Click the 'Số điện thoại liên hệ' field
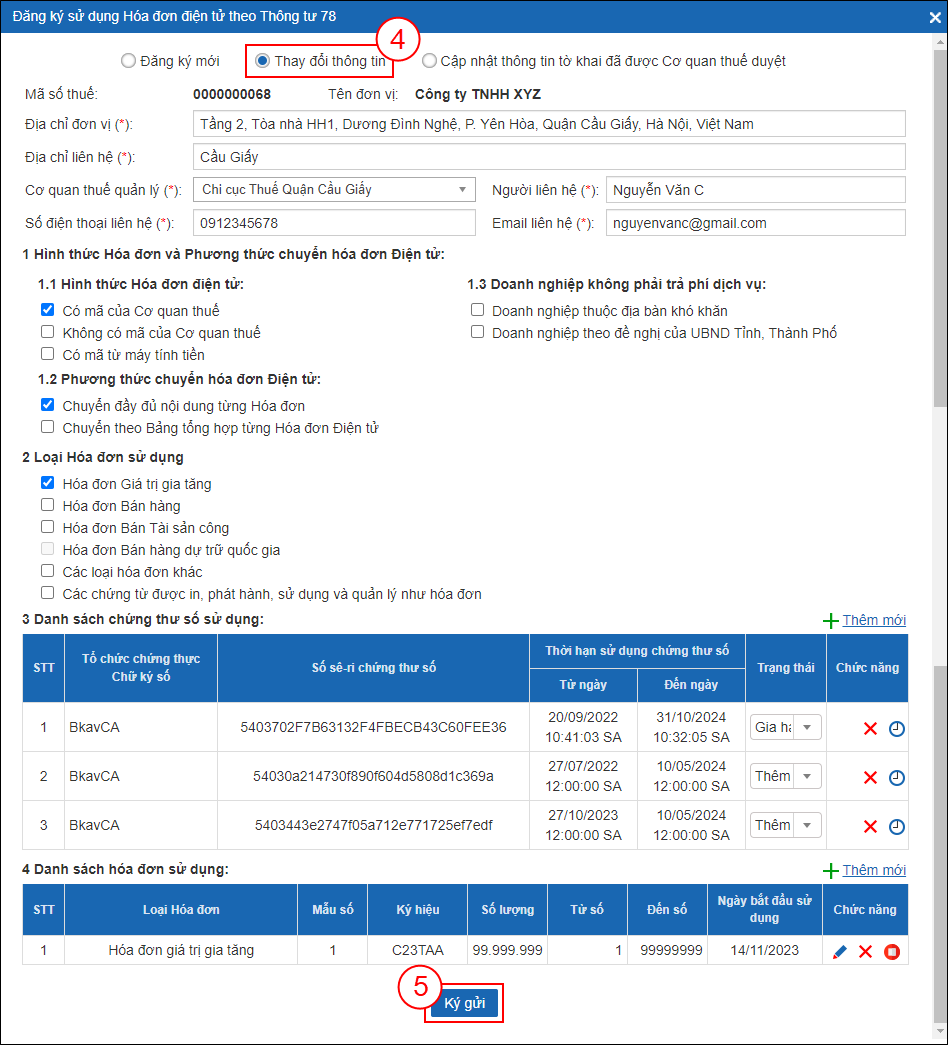 pos(334,223)
